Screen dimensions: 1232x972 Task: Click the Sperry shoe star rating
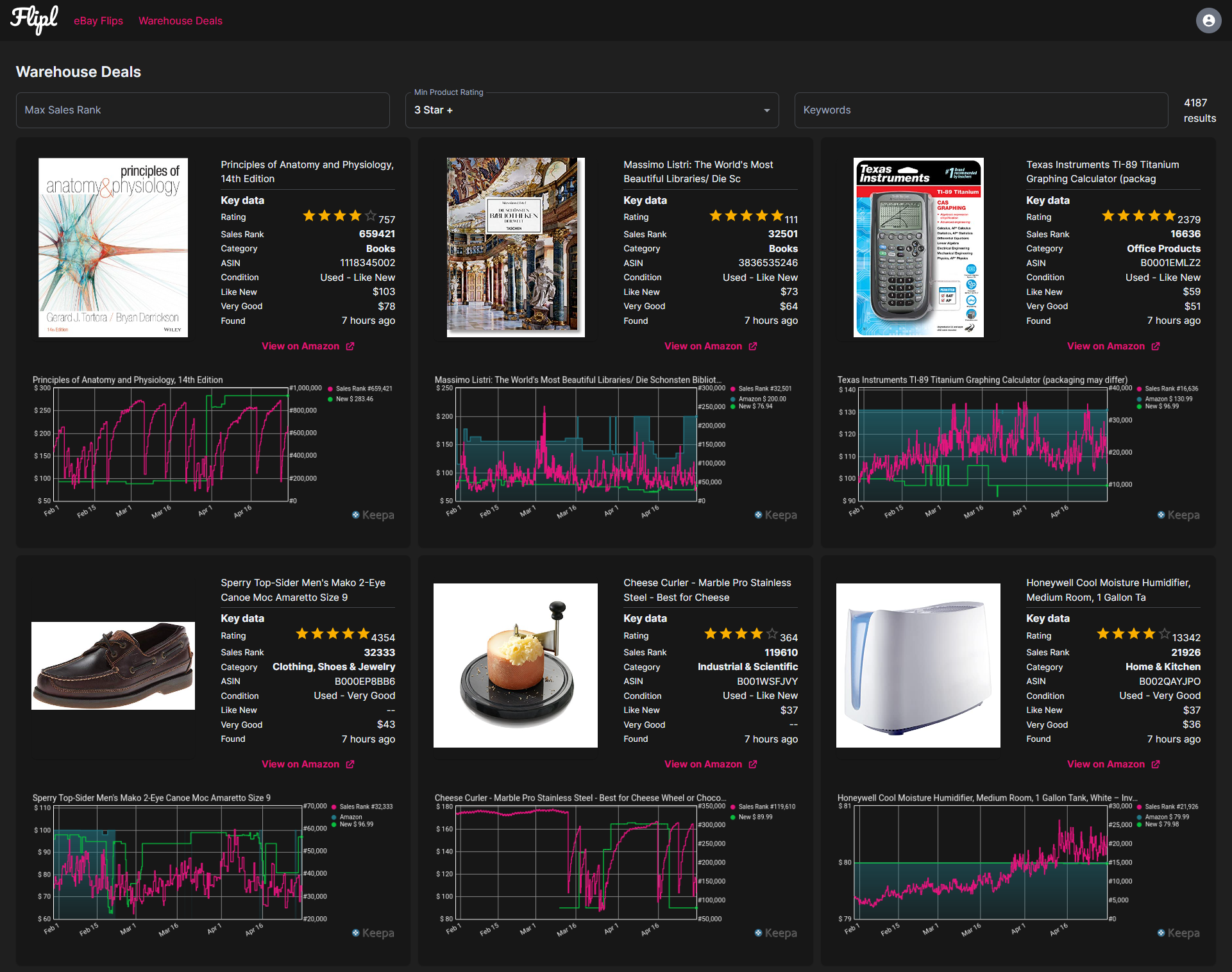(x=332, y=634)
